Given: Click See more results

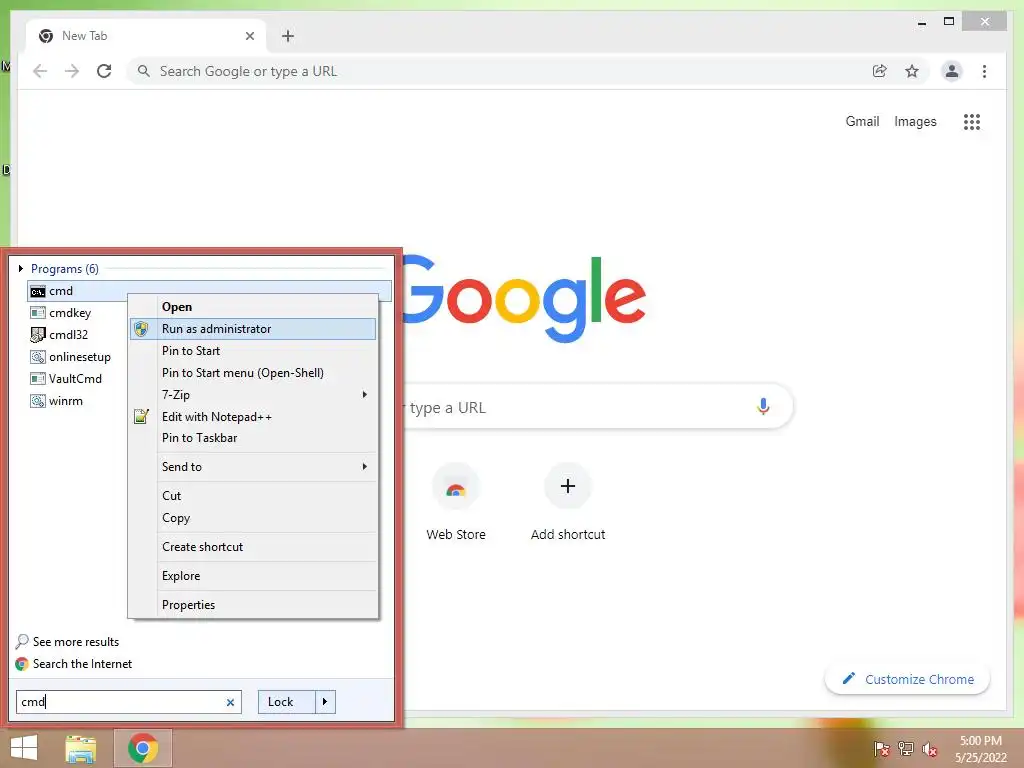Looking at the screenshot, I should [x=67, y=642].
